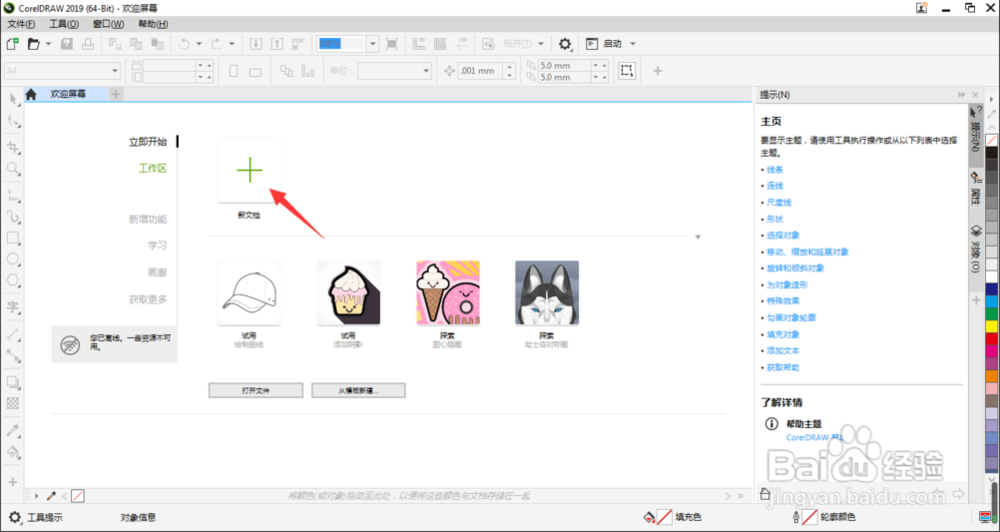
Task: Click the Home icon on tab bar
Action: [x=31, y=94]
